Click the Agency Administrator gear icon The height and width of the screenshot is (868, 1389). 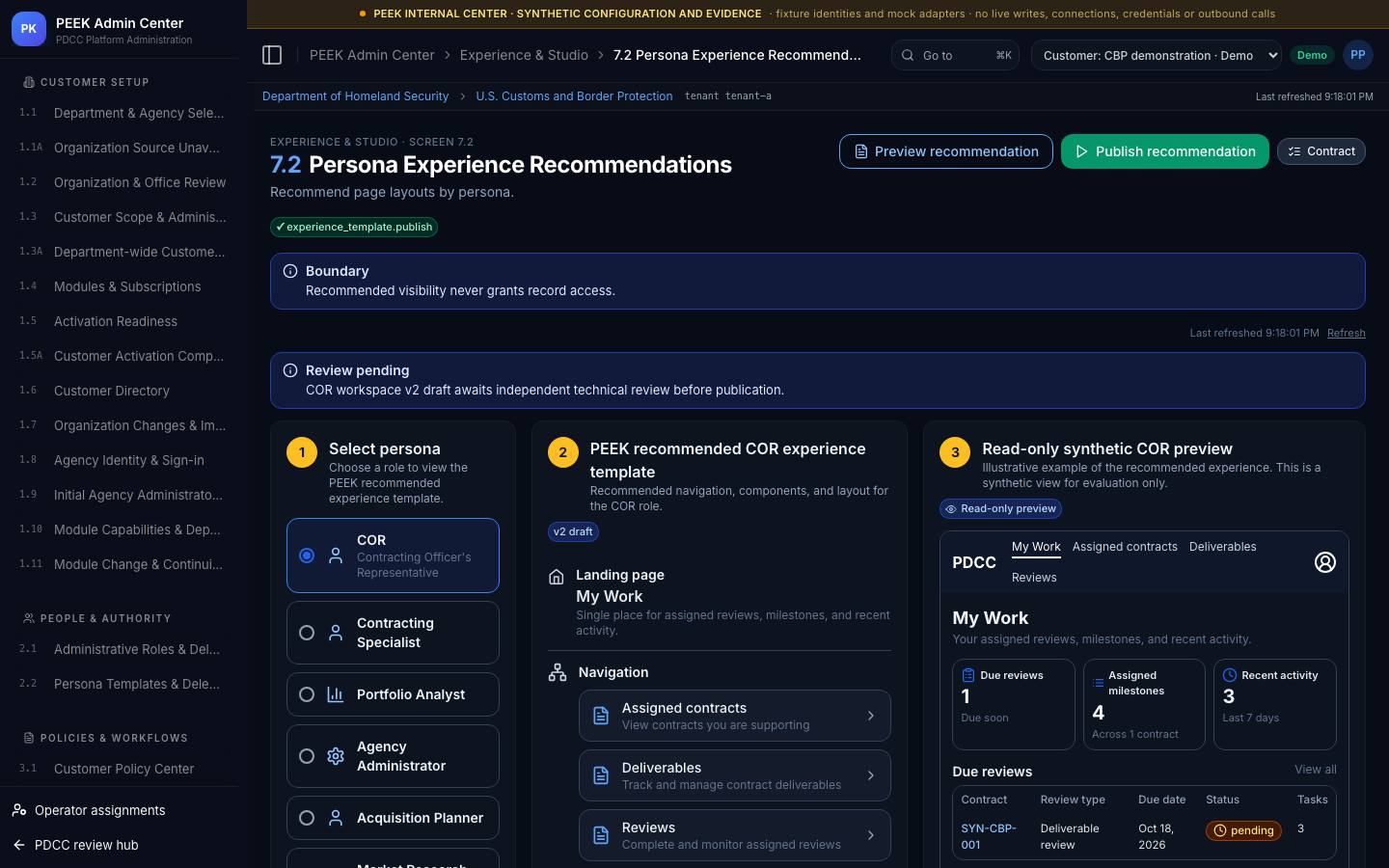(x=336, y=756)
